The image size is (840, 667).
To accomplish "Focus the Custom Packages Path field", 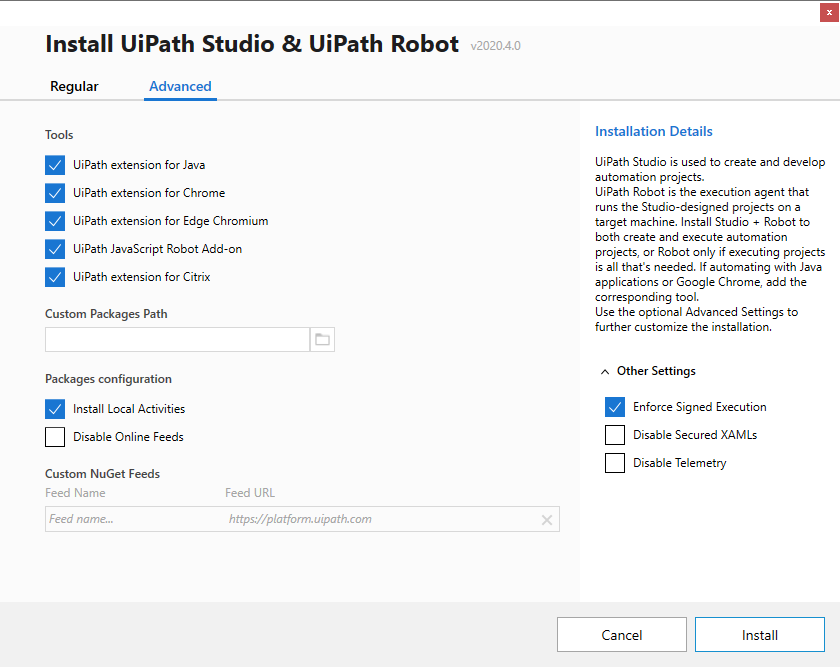I will coord(177,340).
